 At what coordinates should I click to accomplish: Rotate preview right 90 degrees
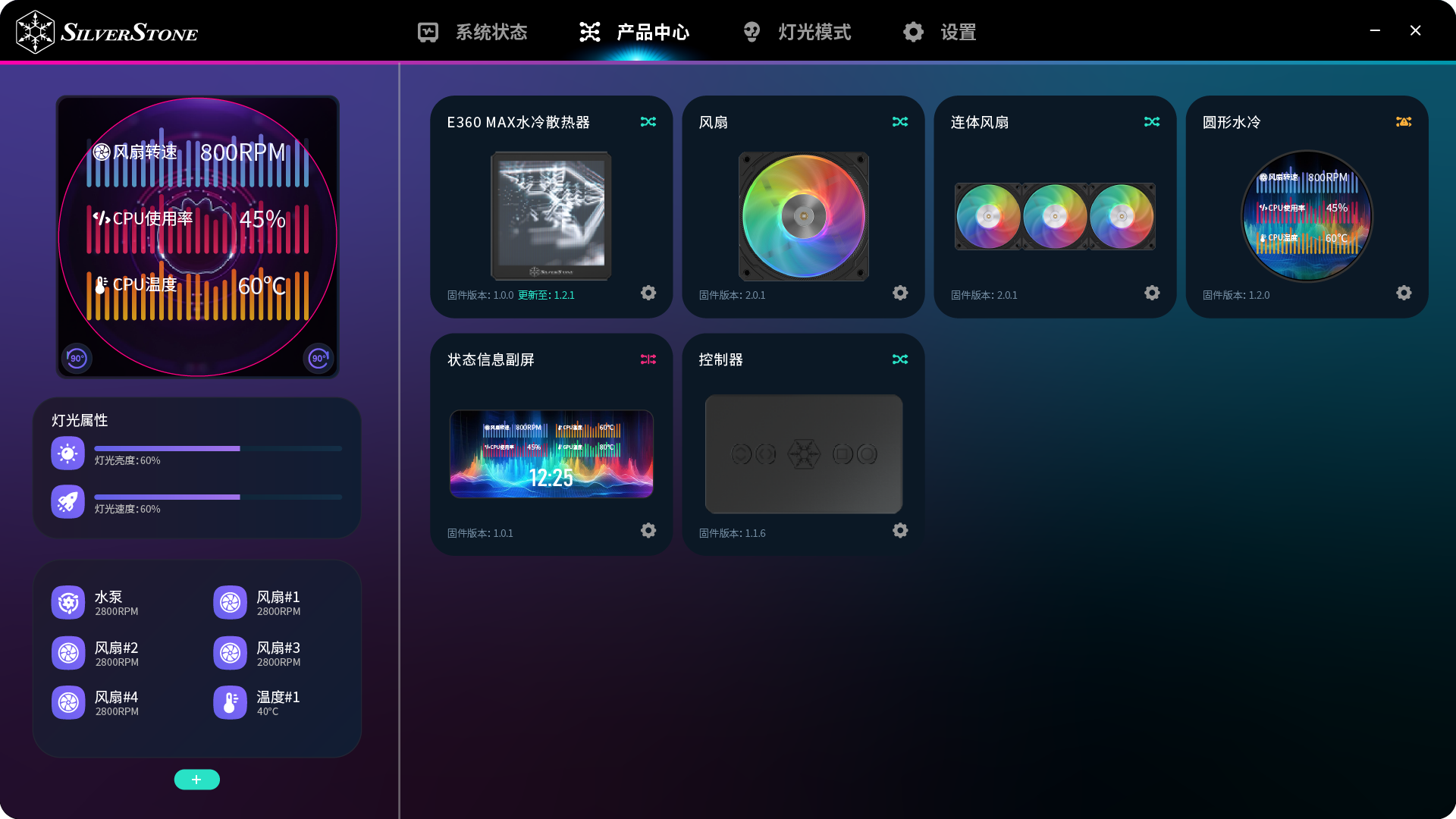318,358
